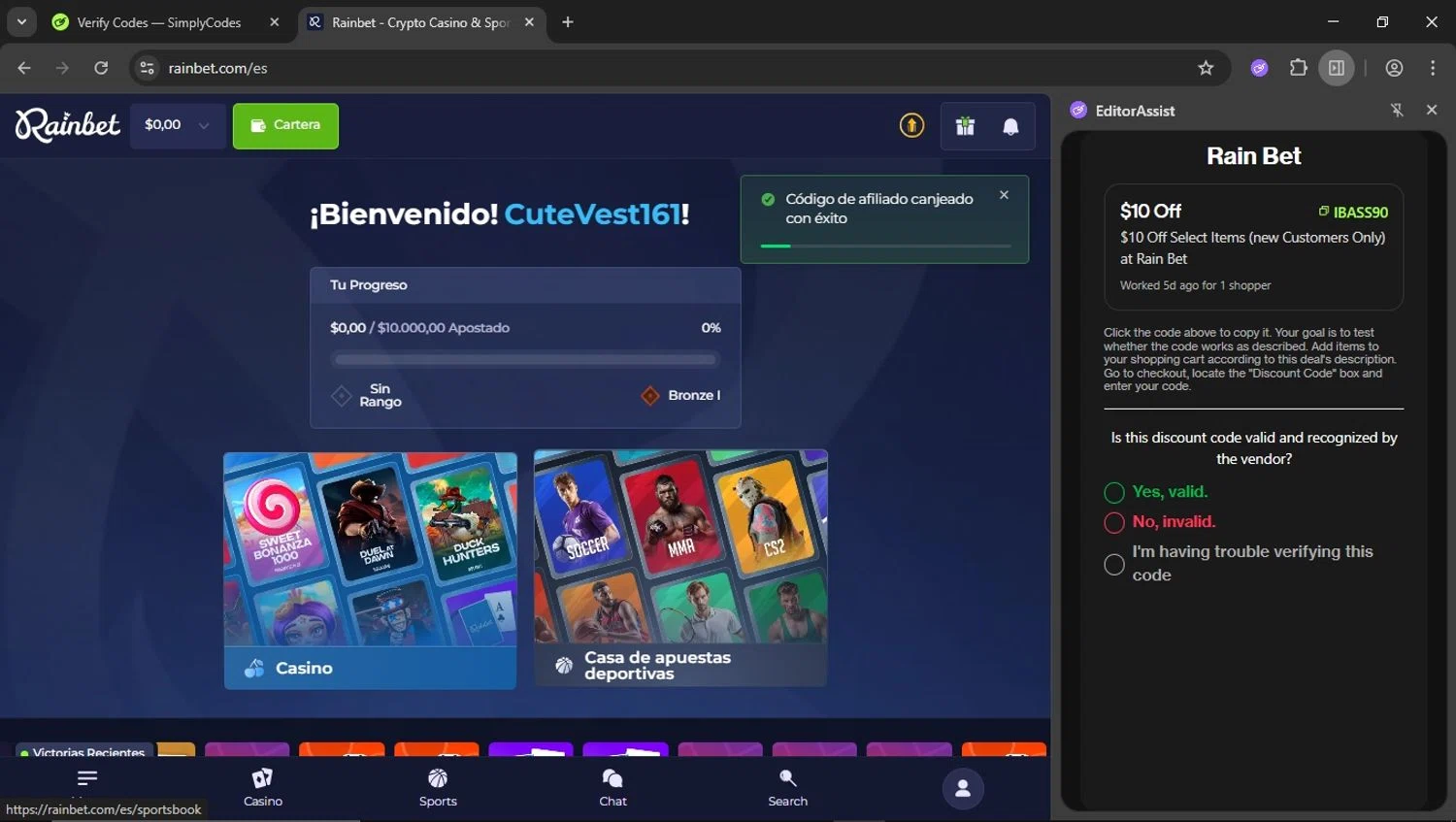The width and height of the screenshot is (1456, 822).
Task: Click the CuteVest161 username text
Action: pyautogui.click(x=592, y=214)
